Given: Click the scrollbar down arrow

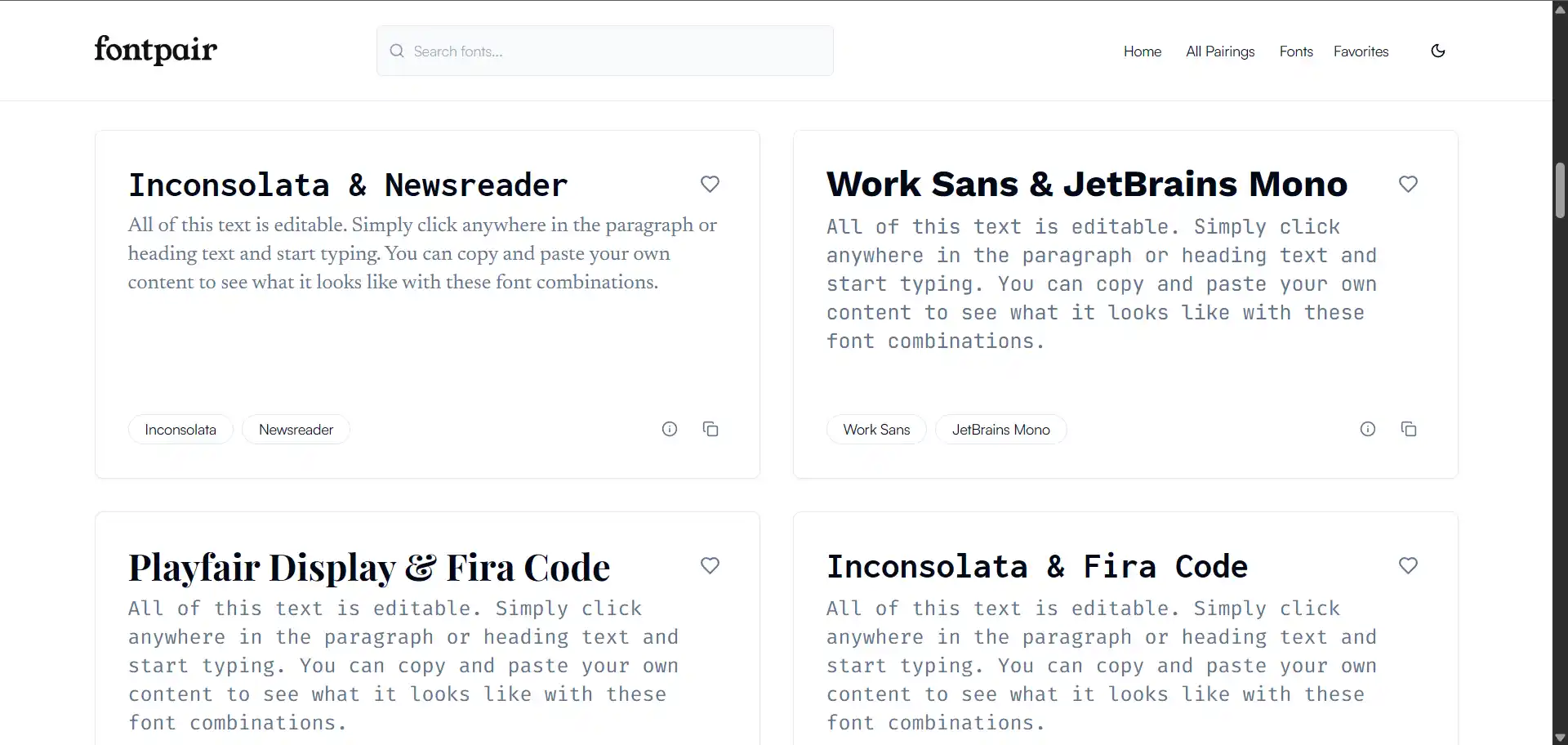Looking at the screenshot, I should click(1560, 738).
